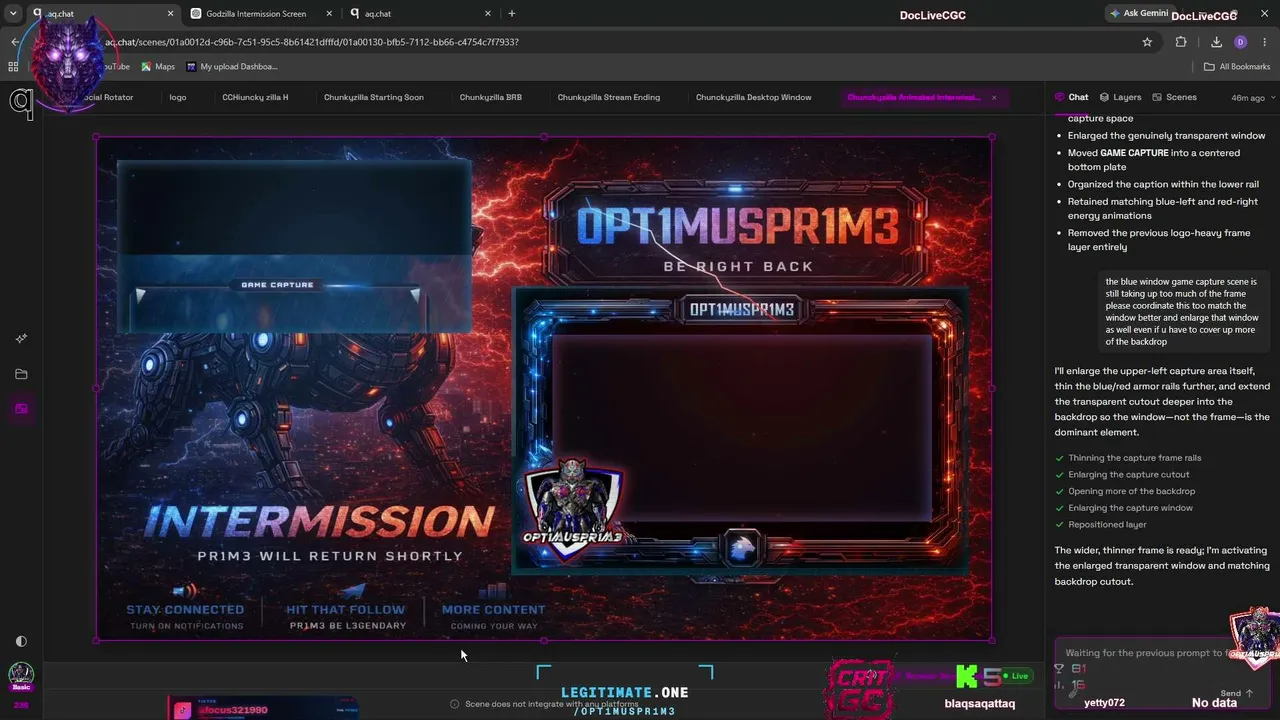Image resolution: width=1280 pixels, height=720 pixels.
Task: Click the Ask Gemini button
Action: click(x=1139, y=14)
